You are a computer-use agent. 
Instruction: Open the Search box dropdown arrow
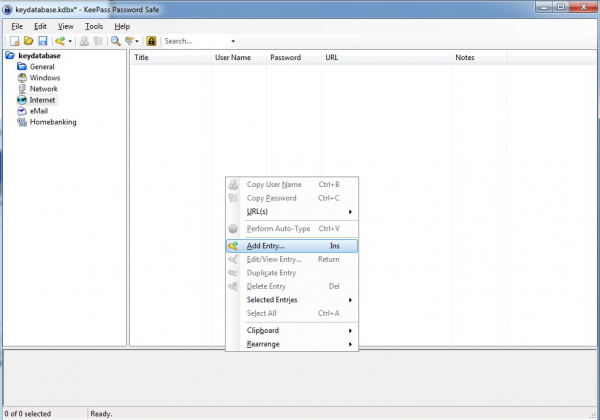point(233,41)
